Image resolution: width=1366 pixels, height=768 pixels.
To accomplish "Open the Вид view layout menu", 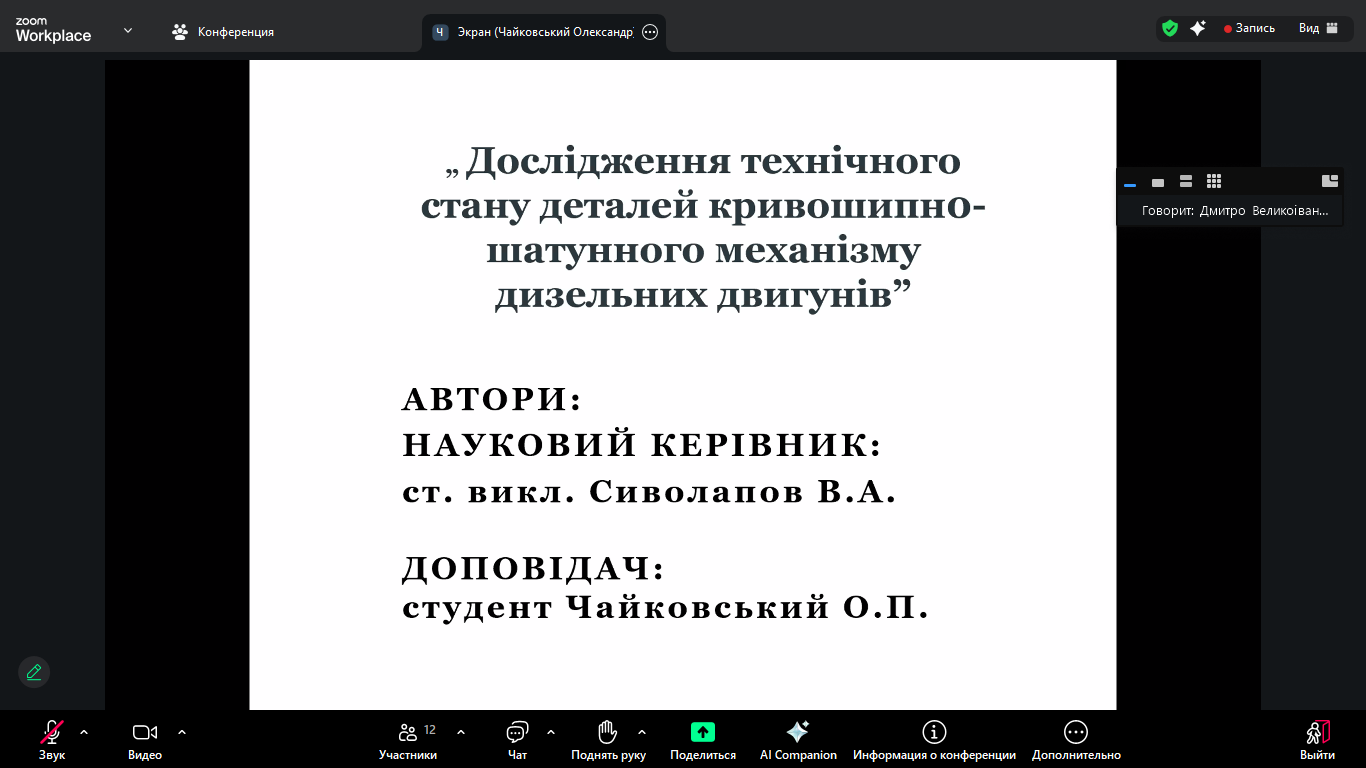I will pyautogui.click(x=1318, y=29).
